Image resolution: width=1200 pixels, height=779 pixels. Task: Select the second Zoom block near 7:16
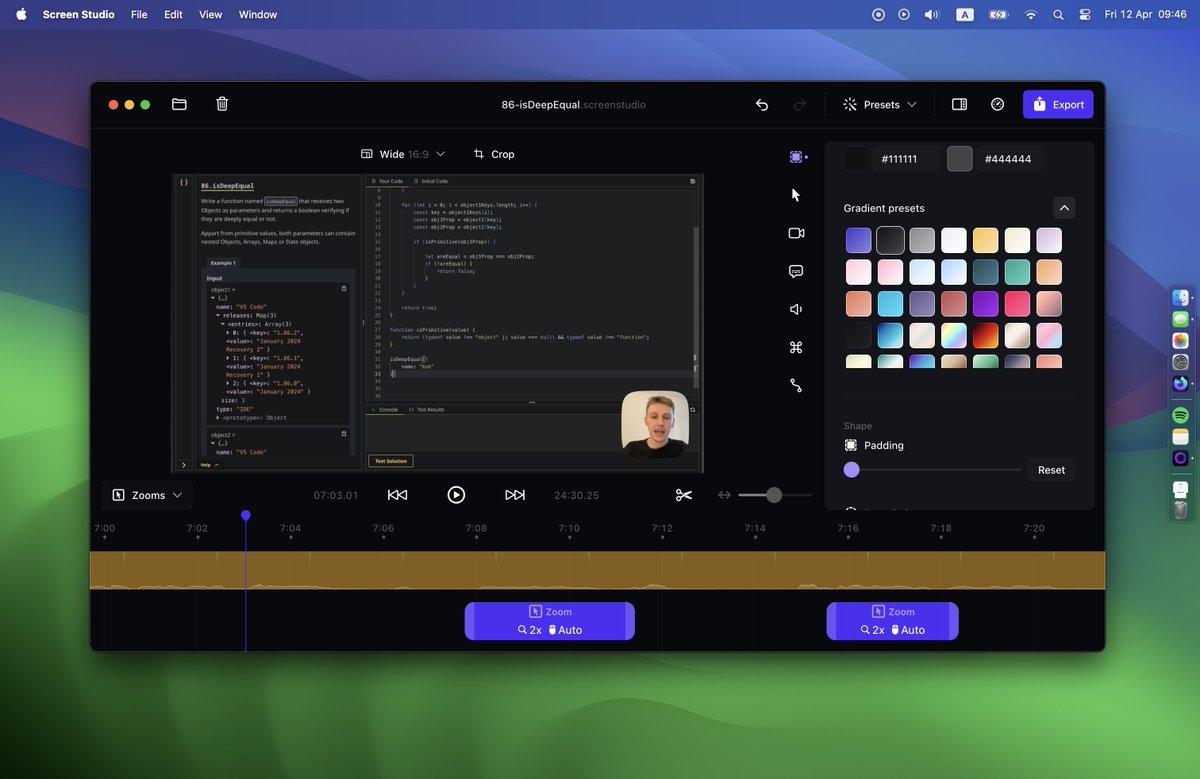[892, 621]
